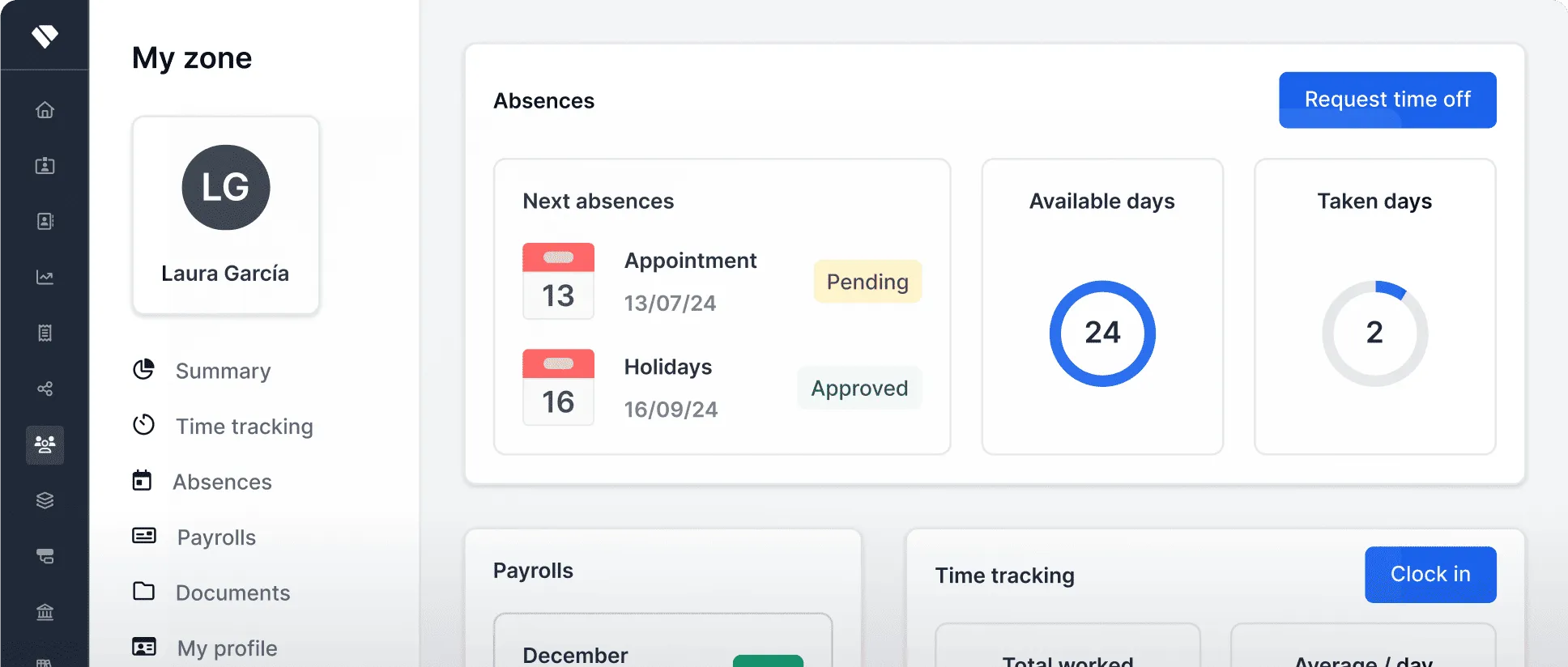Viewport: 1568px width, 667px height.
Task: Click the Available days heading
Action: (1101, 201)
